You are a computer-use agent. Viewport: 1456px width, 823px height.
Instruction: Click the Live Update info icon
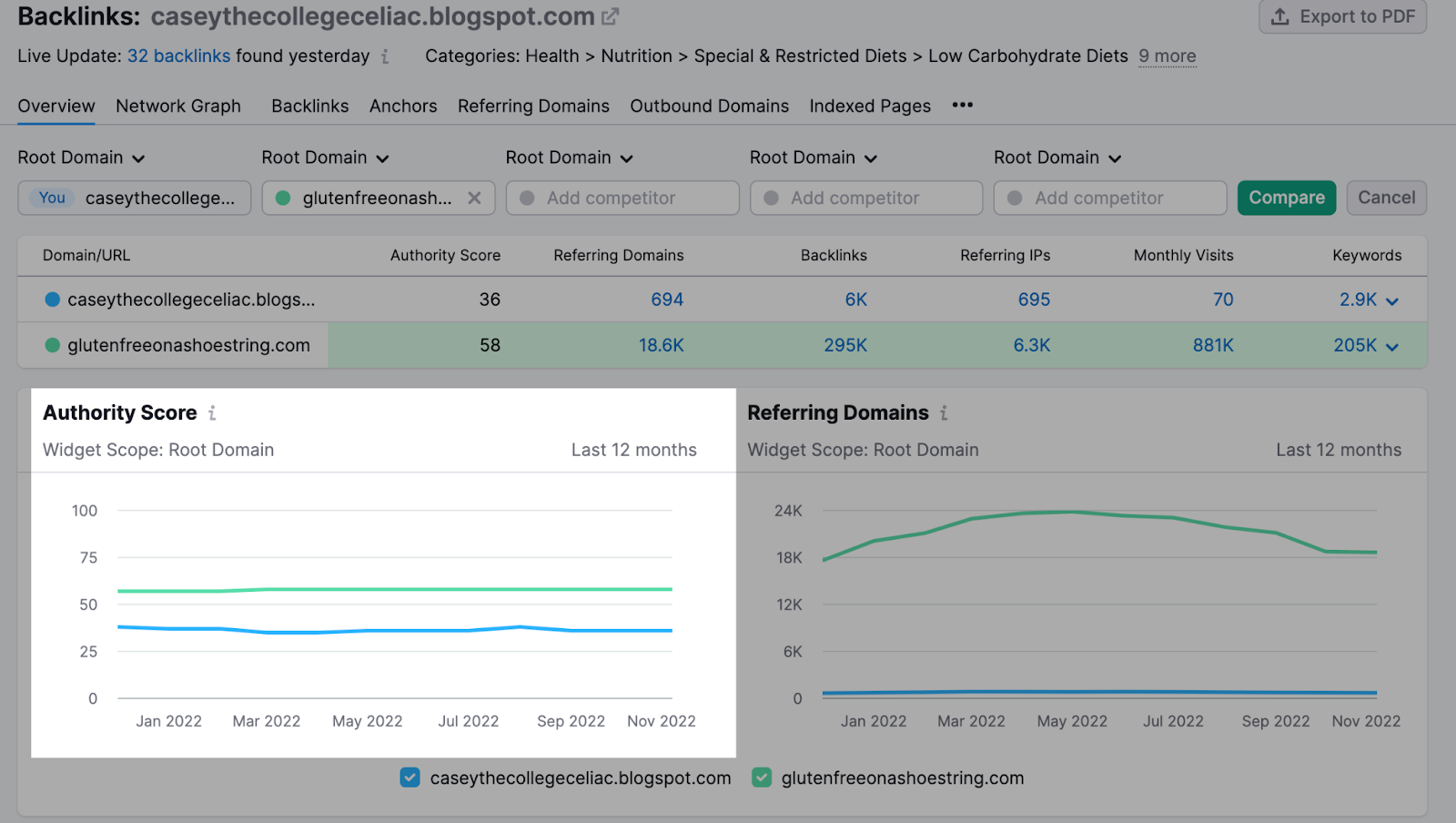coord(385,56)
